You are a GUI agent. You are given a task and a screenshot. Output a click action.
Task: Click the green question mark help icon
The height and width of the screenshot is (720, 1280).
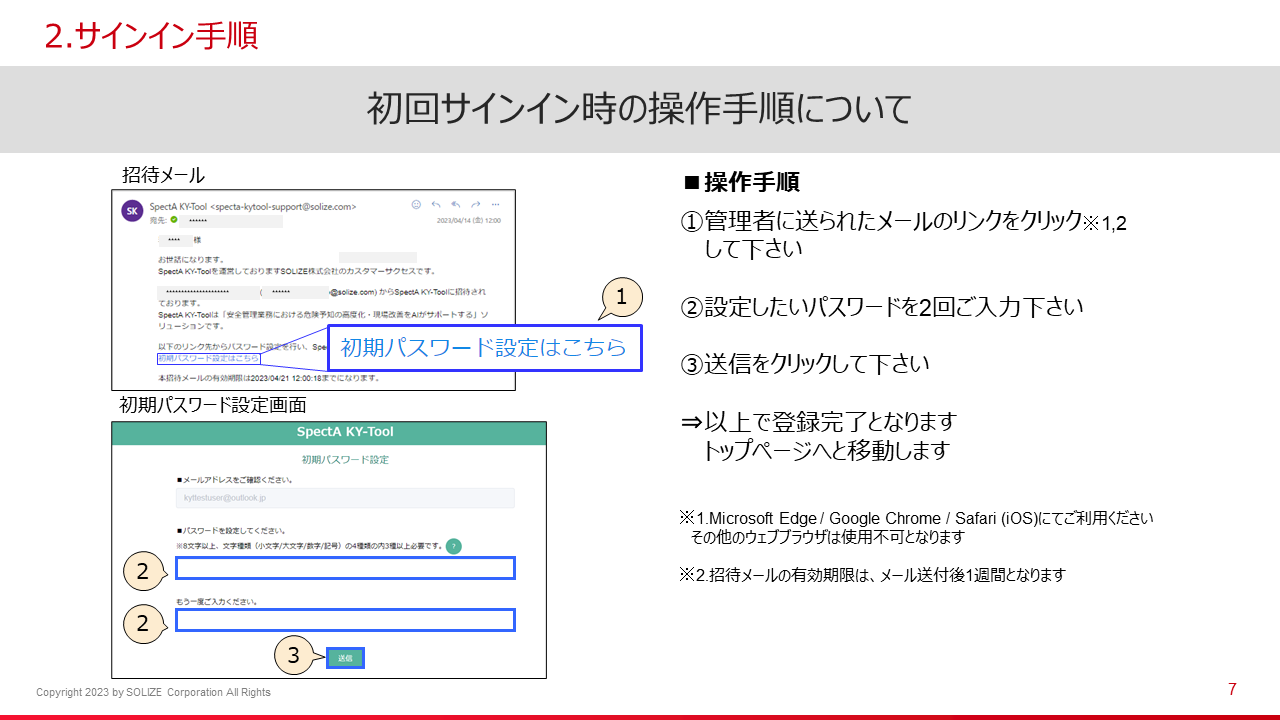click(x=454, y=546)
